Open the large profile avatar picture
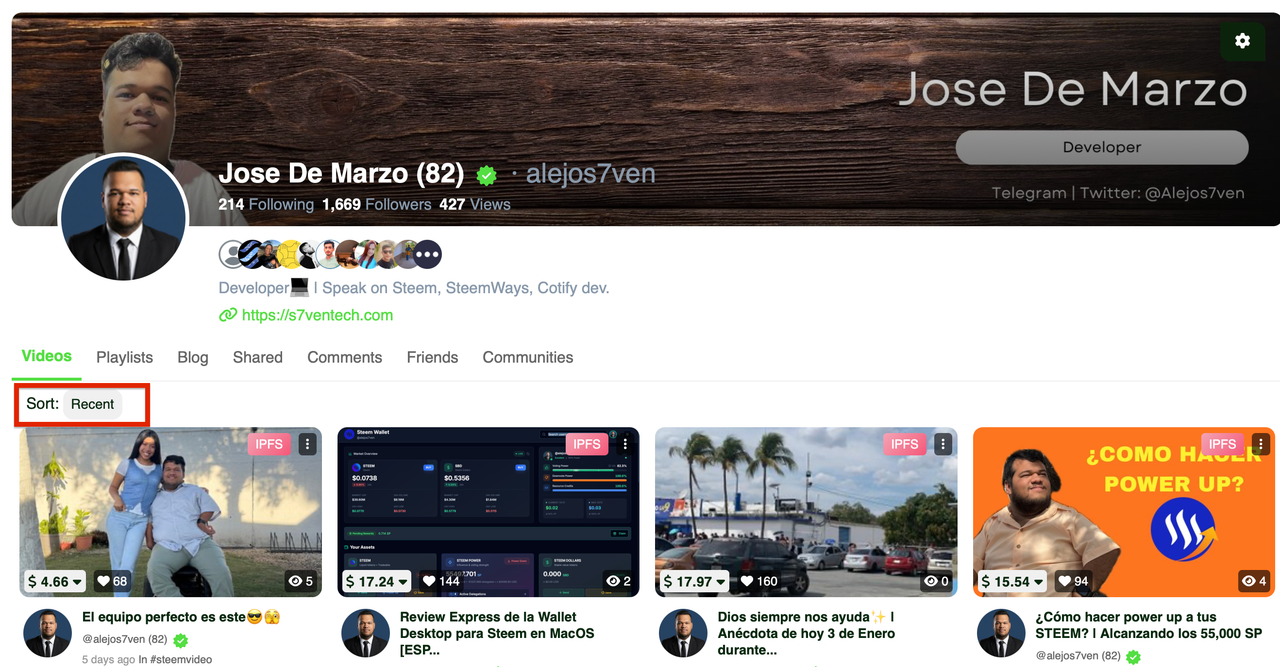The height and width of the screenshot is (667, 1280). (123, 218)
